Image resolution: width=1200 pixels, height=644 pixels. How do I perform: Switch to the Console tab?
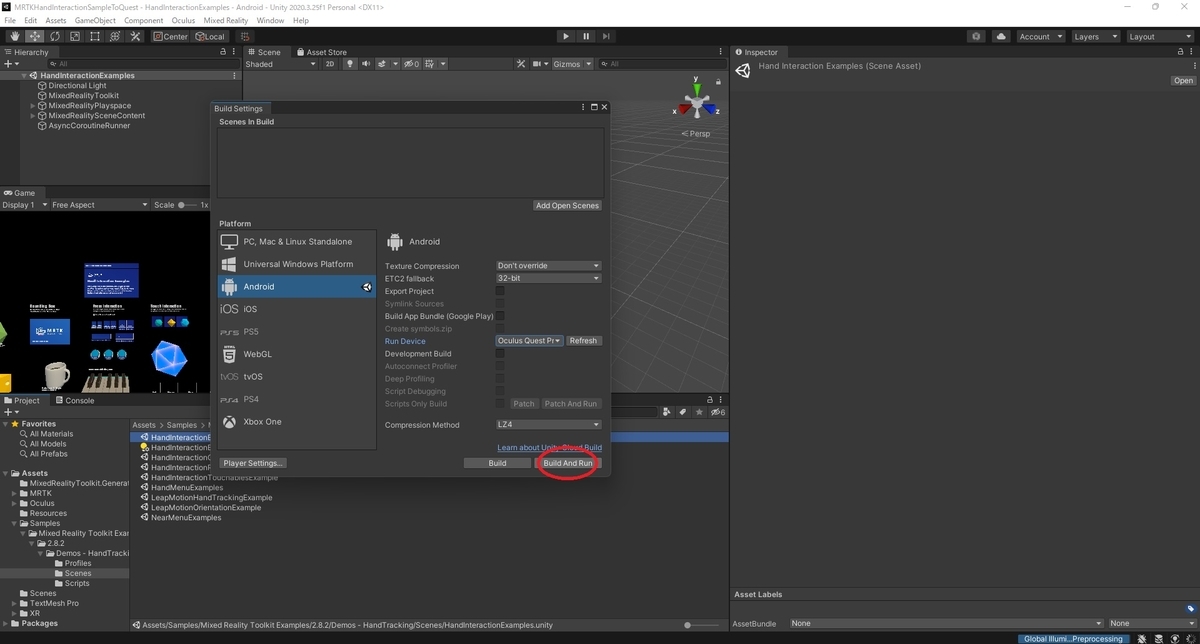click(x=74, y=400)
